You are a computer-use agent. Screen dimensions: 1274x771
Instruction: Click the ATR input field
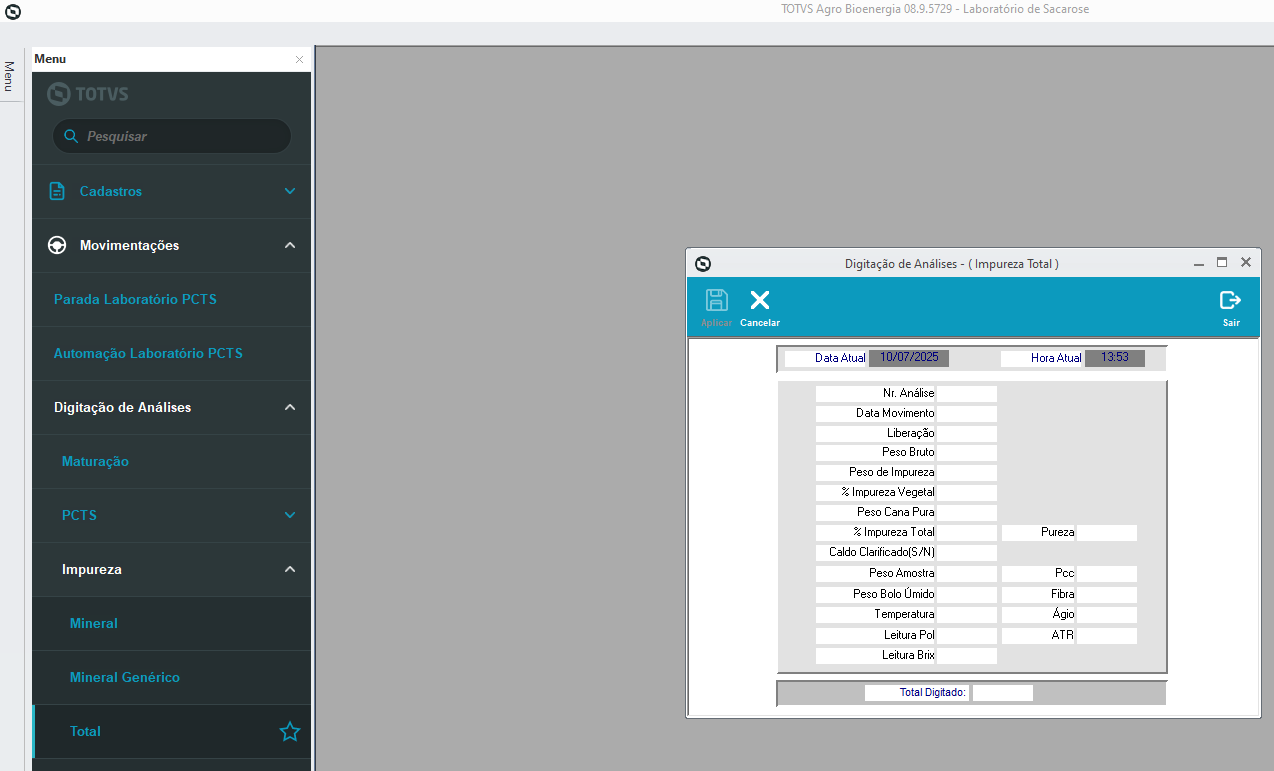coord(1107,636)
